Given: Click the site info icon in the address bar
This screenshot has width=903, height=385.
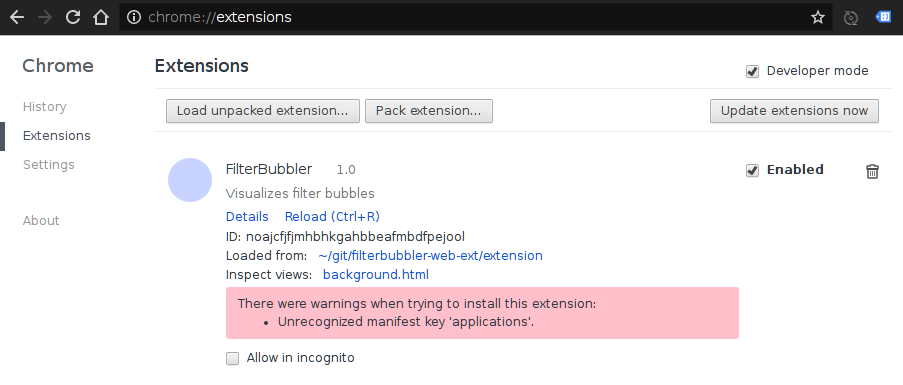Looking at the screenshot, I should [134, 17].
